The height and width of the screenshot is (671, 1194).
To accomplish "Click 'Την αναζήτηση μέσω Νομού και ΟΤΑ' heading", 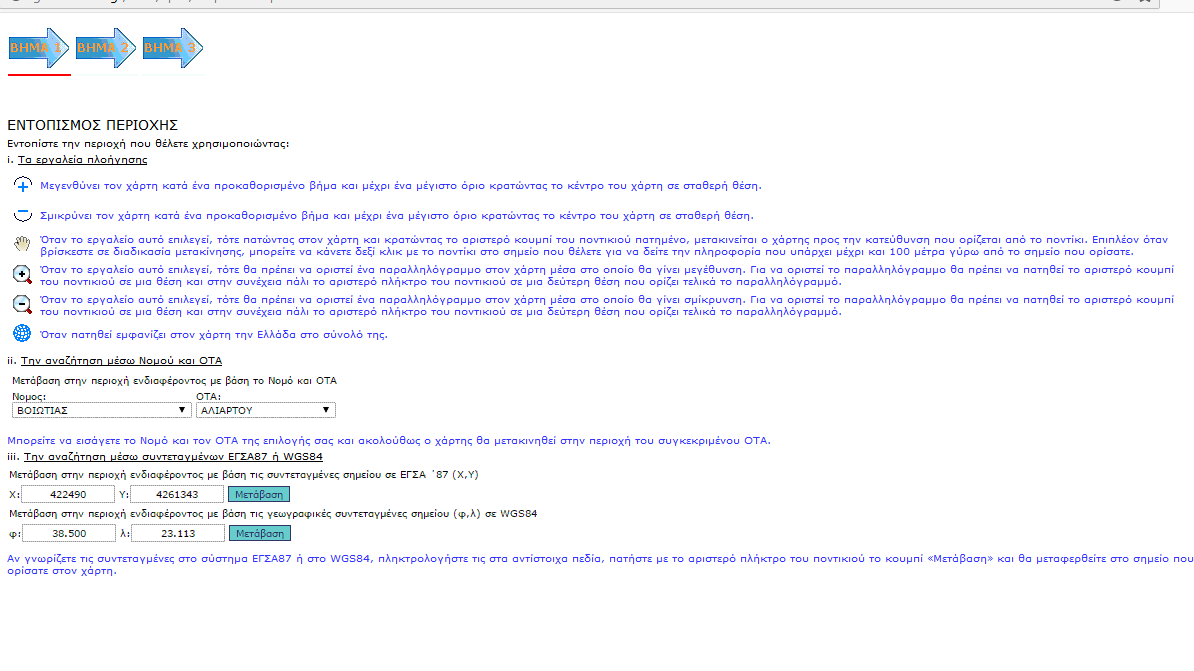I will pyautogui.click(x=121, y=360).
